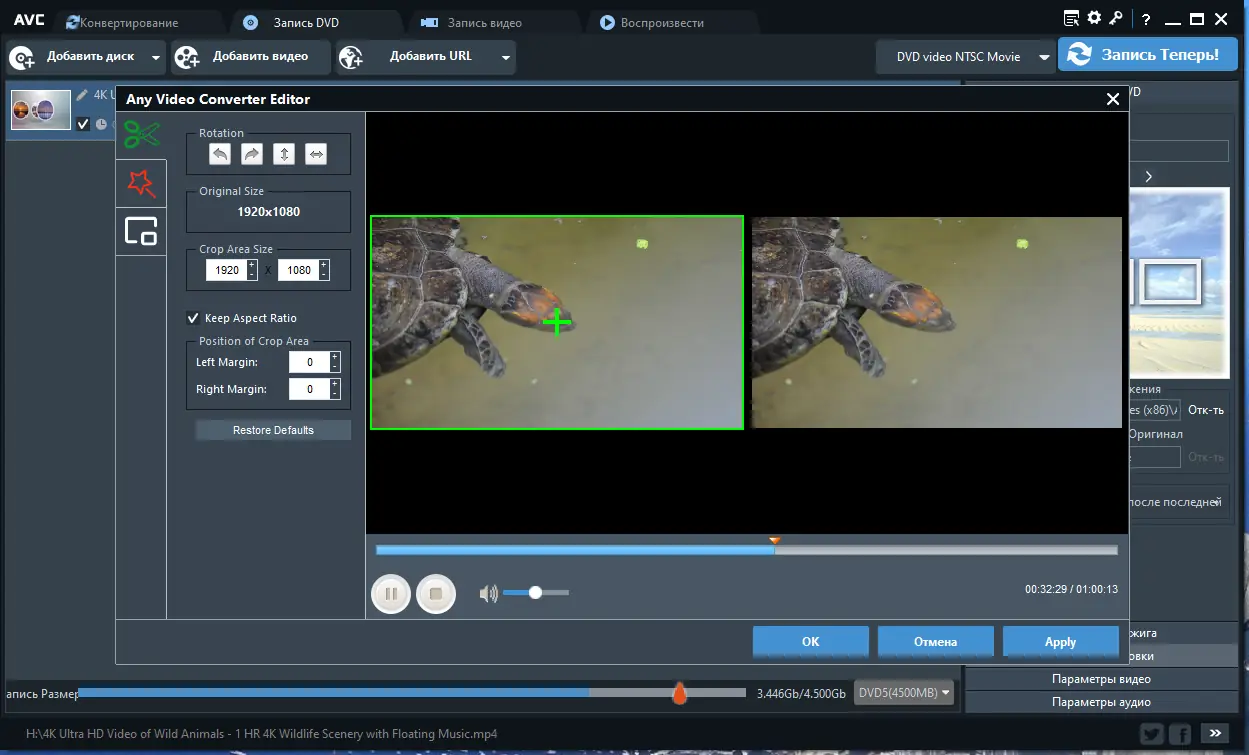Flip the video horizontally
The width and height of the screenshot is (1249, 755).
click(x=316, y=154)
